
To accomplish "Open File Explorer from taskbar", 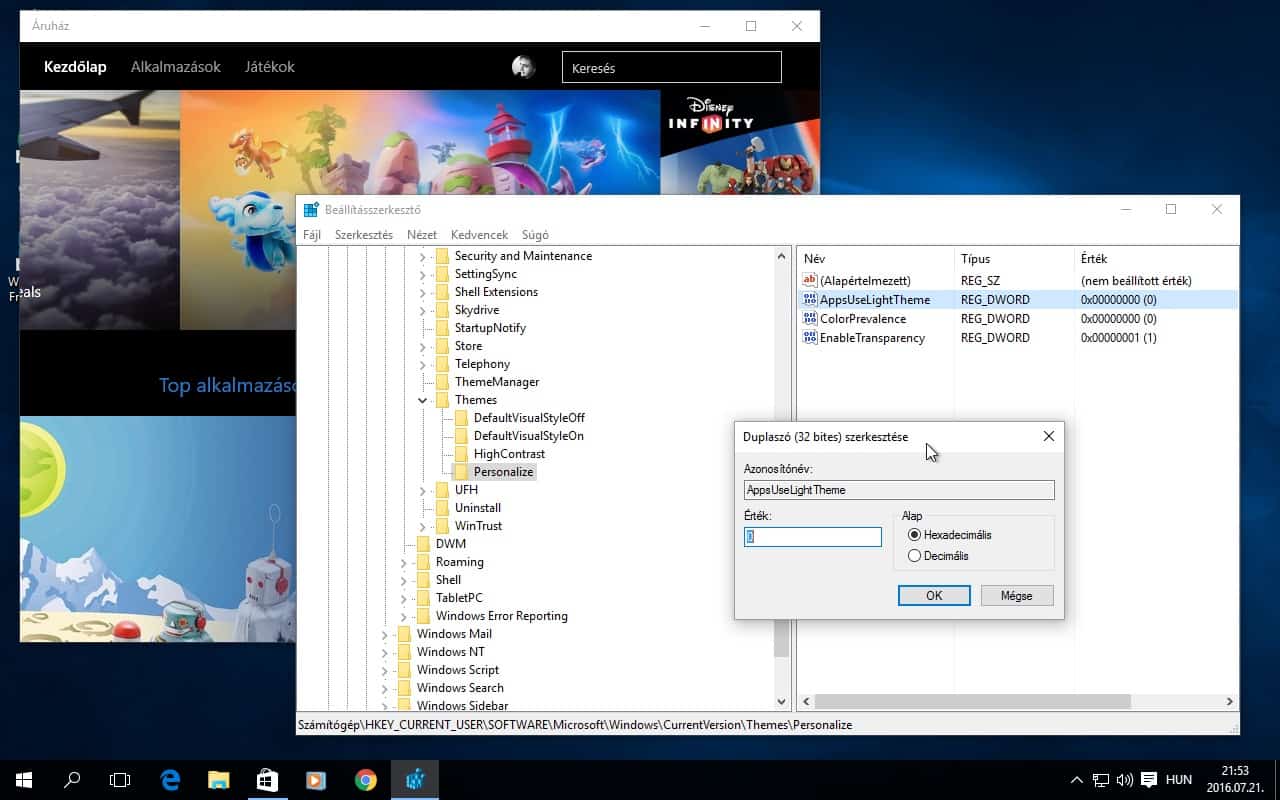I will click(219, 780).
